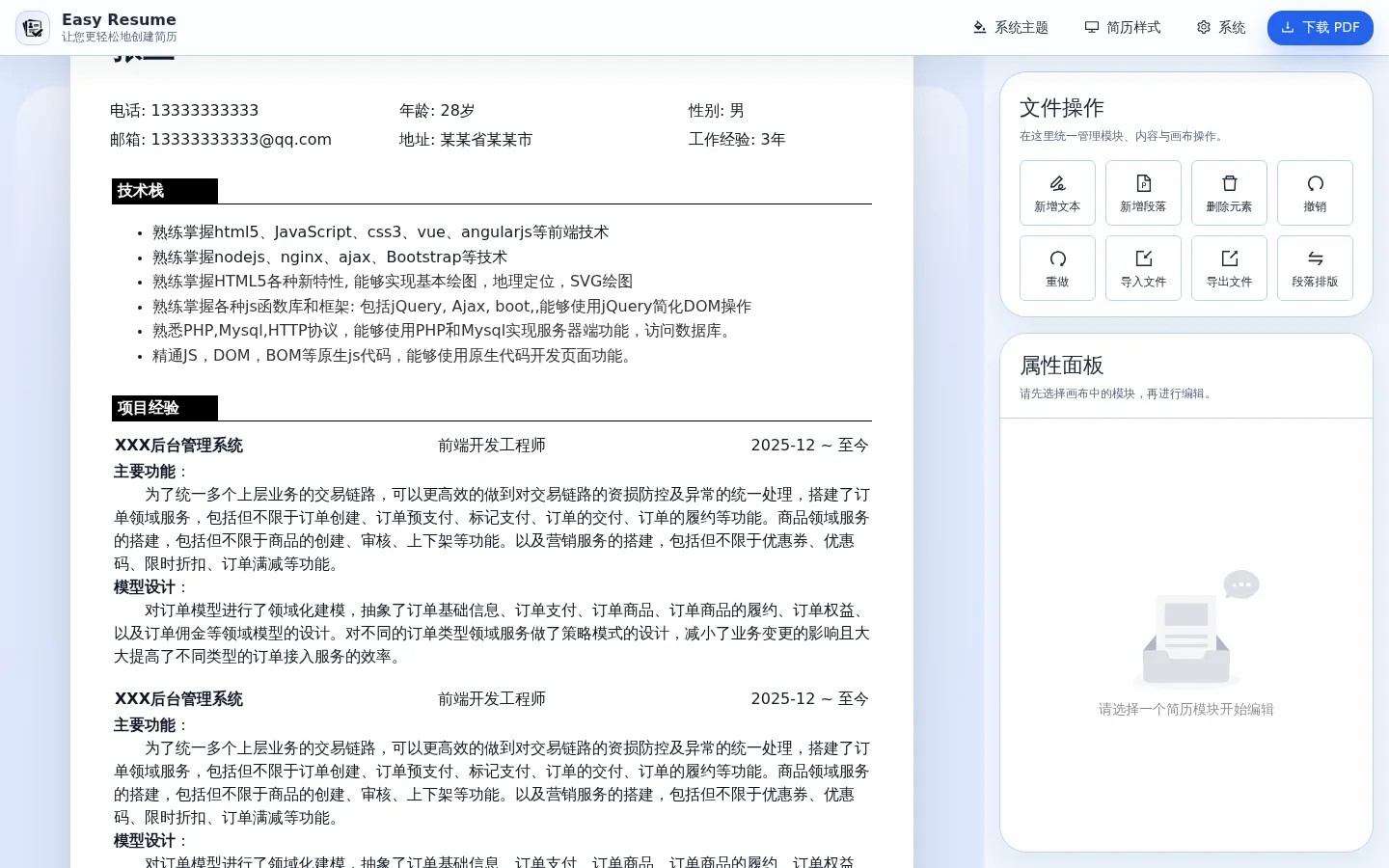The image size is (1389, 868).
Task: Click the 文件操作 panel title
Action: 1062,108
